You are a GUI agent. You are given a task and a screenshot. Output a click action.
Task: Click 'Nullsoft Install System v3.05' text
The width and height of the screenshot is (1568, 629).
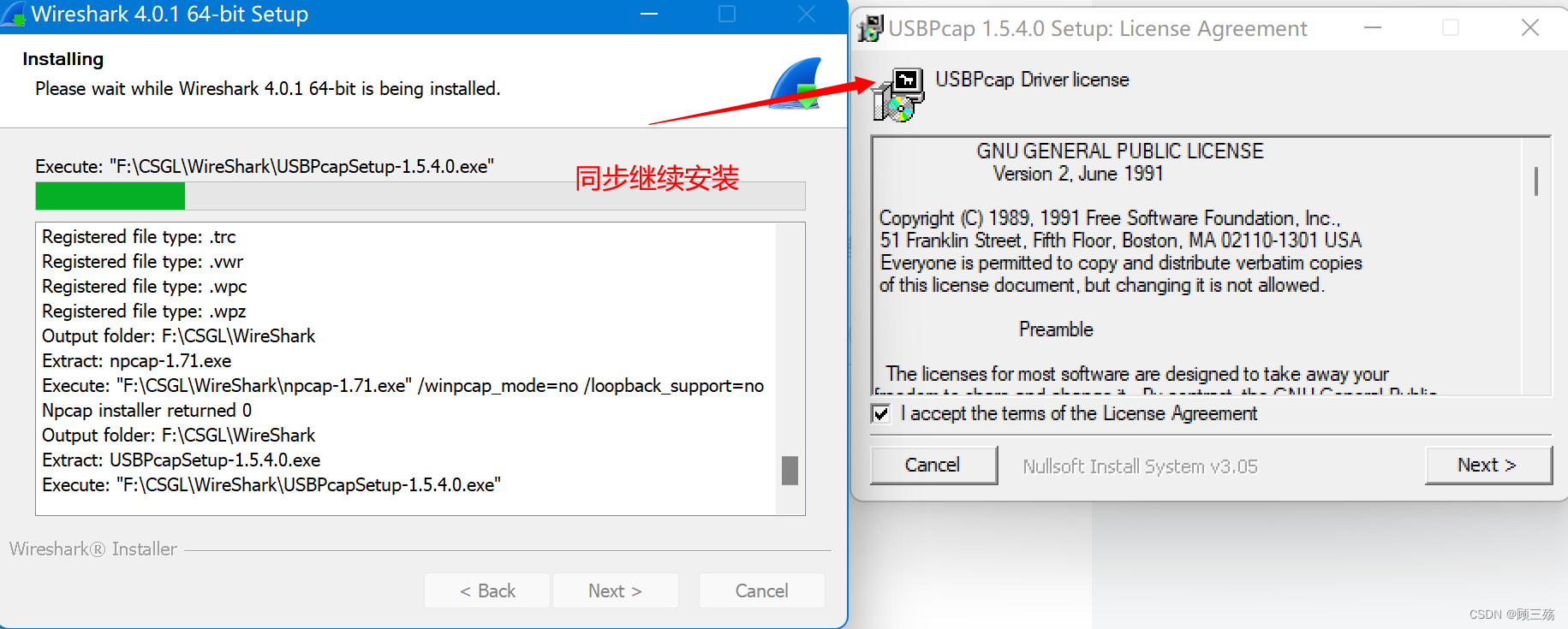click(1140, 466)
